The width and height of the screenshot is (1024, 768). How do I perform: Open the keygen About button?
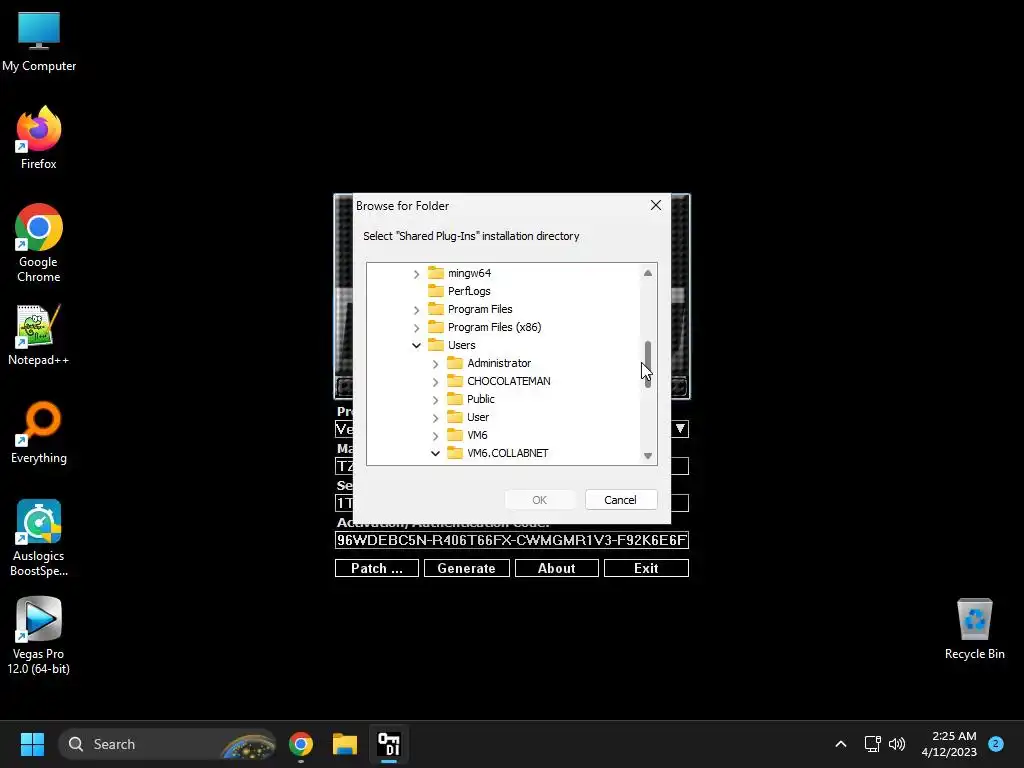point(556,568)
